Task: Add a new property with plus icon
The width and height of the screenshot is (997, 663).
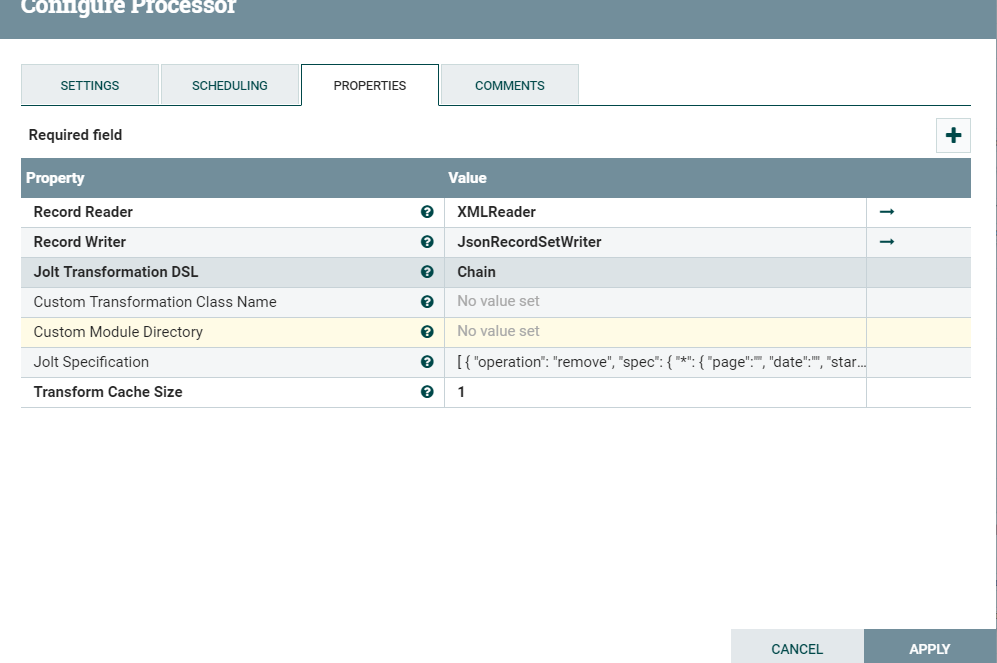Action: click(953, 135)
